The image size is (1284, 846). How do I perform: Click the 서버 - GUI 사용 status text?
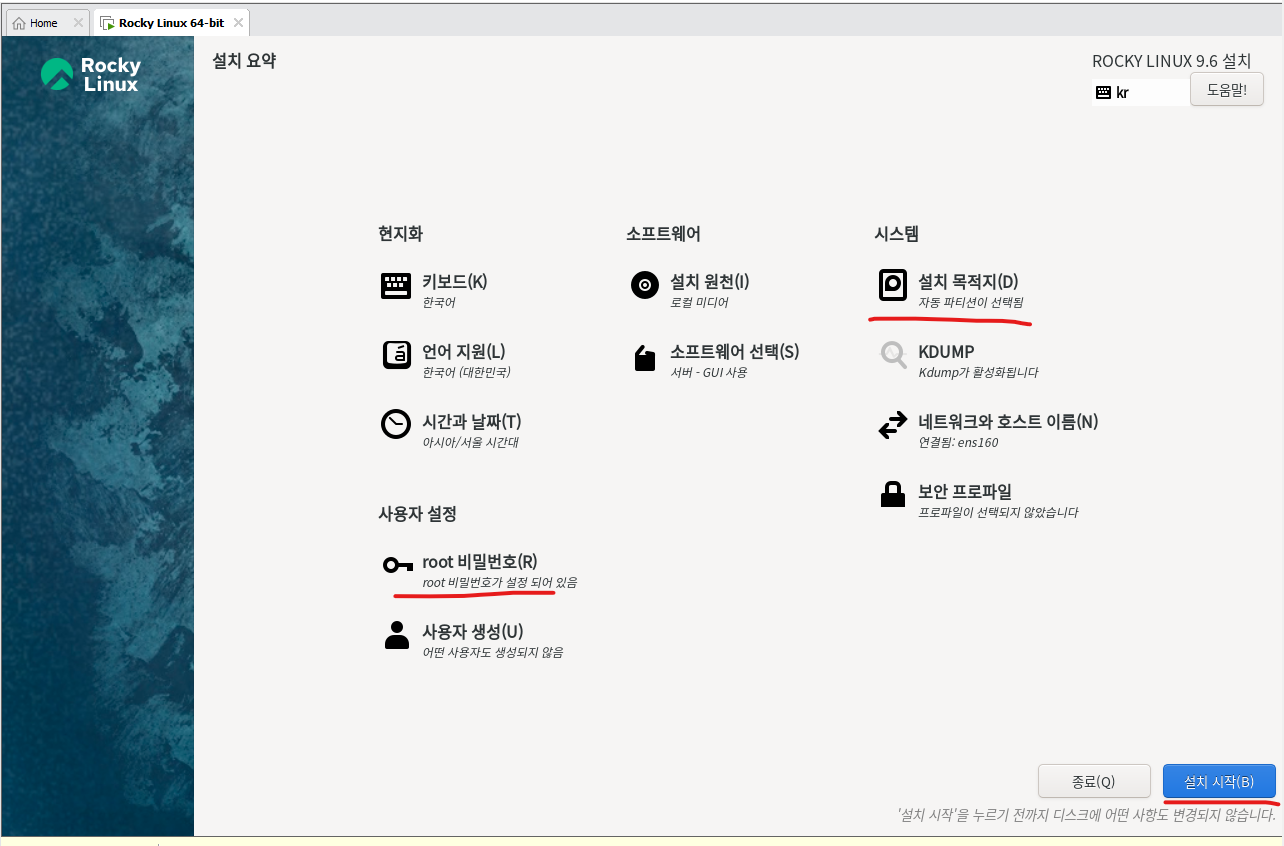[x=708, y=372]
